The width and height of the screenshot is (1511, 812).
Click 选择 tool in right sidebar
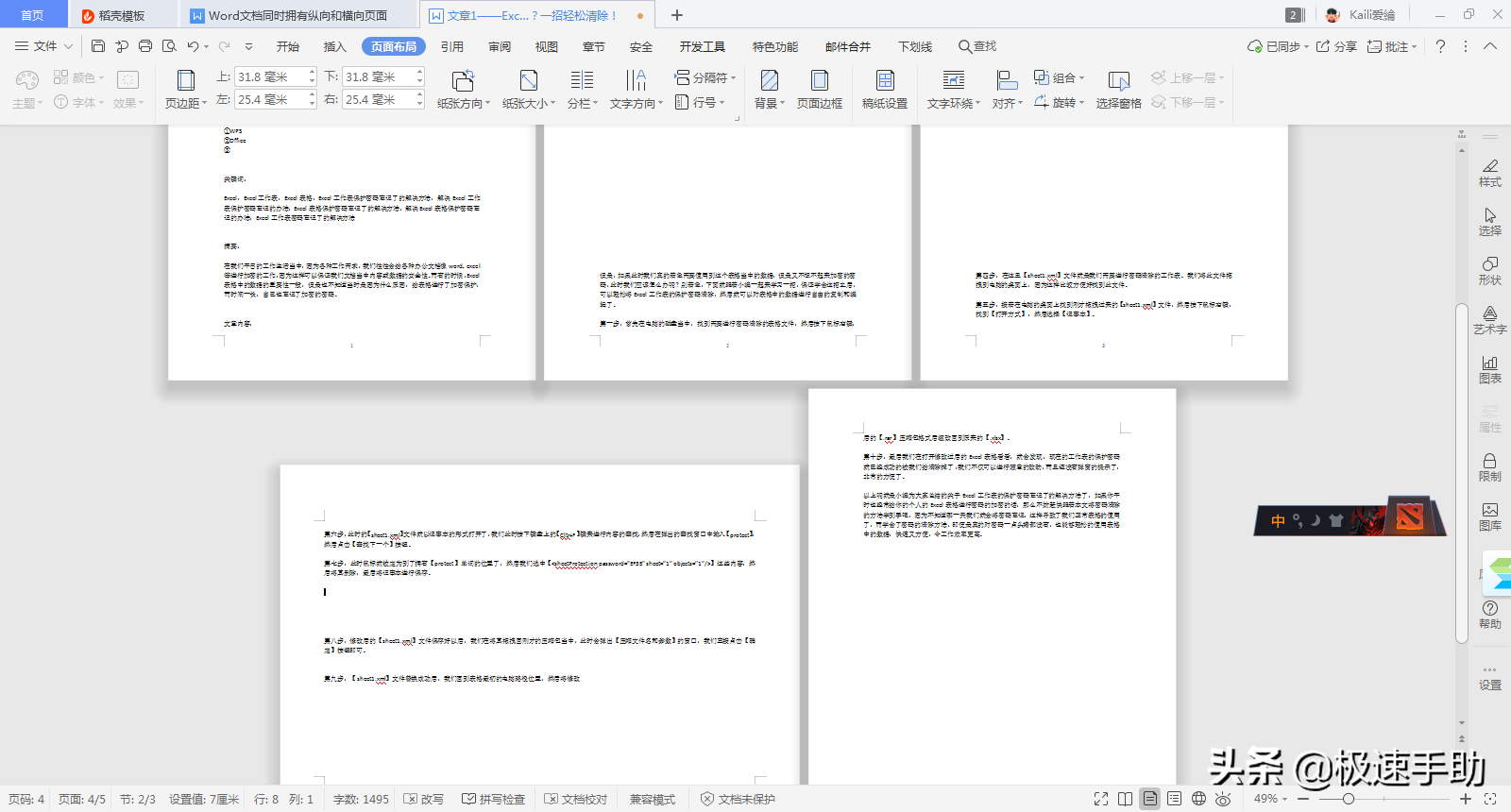pos(1490,222)
